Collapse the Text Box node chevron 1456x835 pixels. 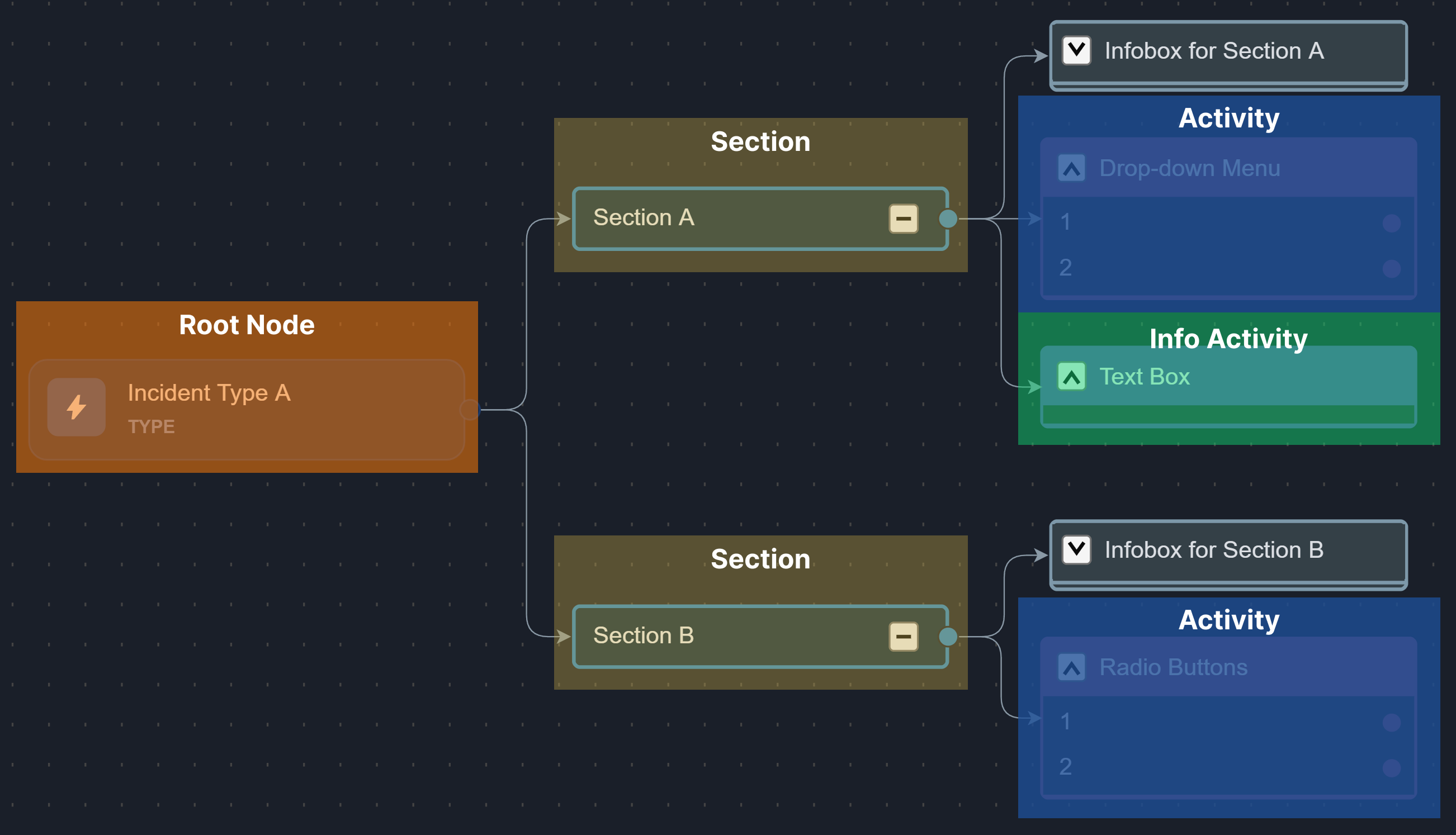pyautogui.click(x=1071, y=377)
